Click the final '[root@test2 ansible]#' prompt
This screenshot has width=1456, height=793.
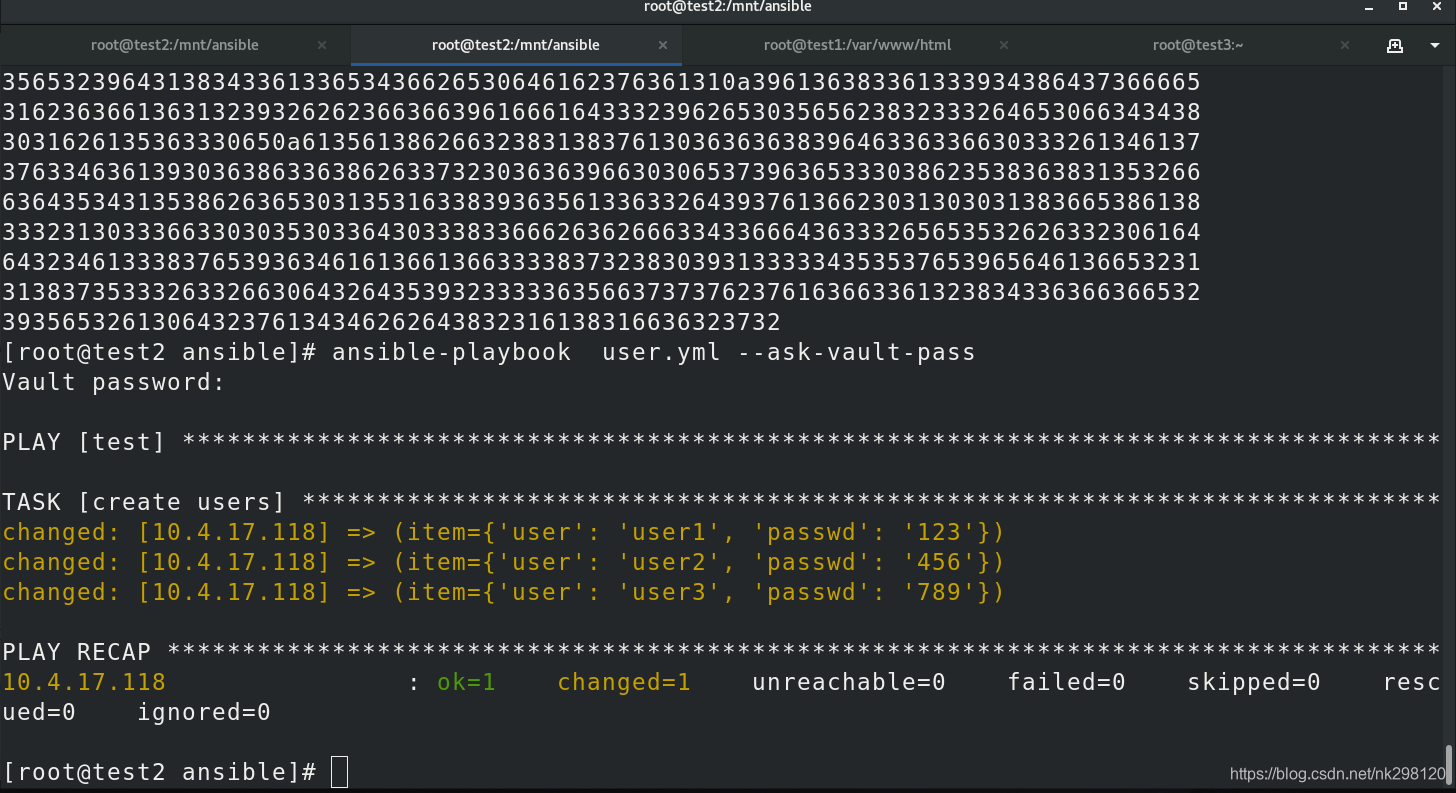(159, 772)
